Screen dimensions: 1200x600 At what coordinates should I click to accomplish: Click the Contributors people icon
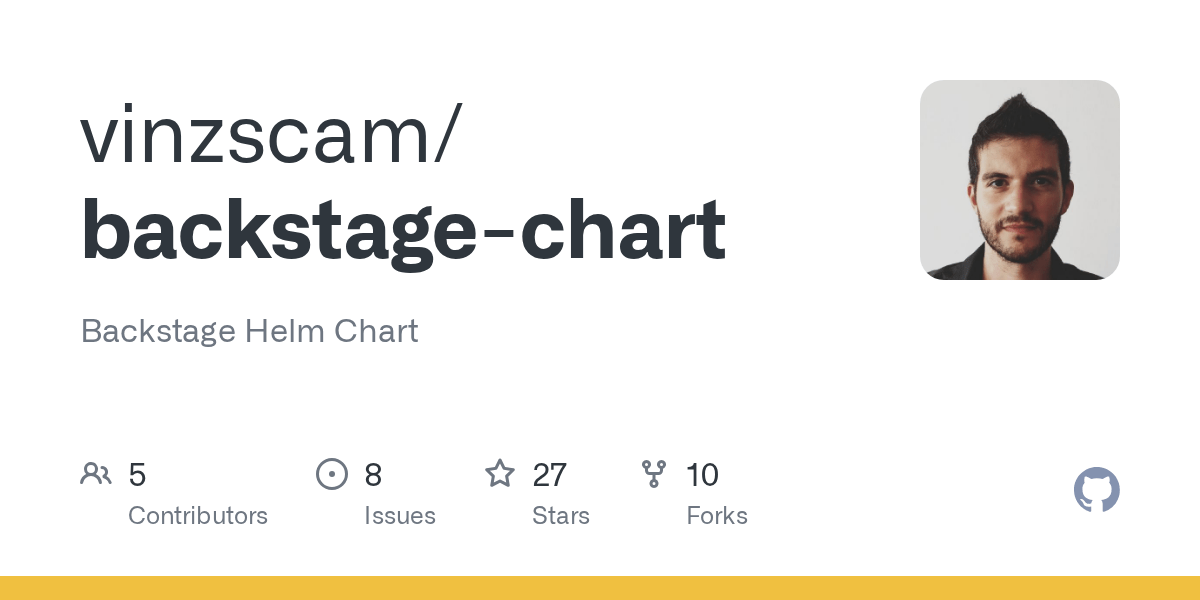(x=96, y=474)
